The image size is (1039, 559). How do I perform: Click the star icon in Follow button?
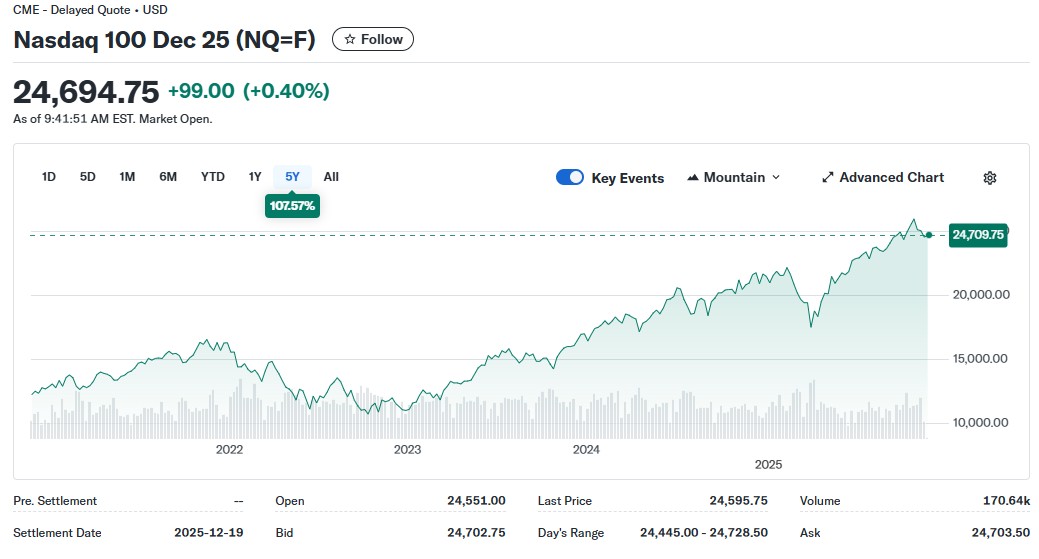pos(349,40)
